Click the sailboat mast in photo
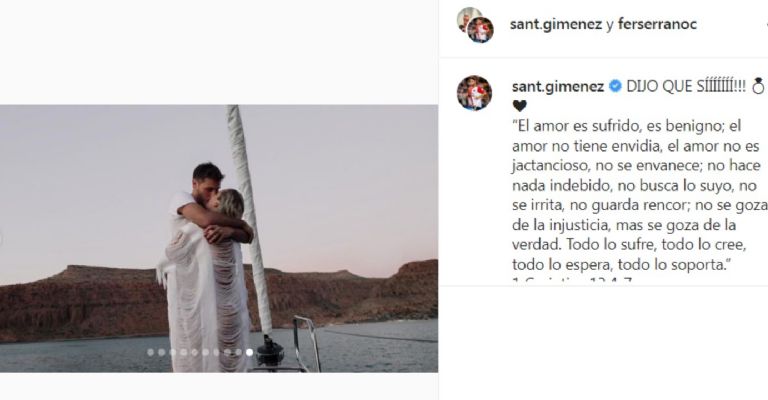This screenshot has width=768, height=400. pos(250,219)
